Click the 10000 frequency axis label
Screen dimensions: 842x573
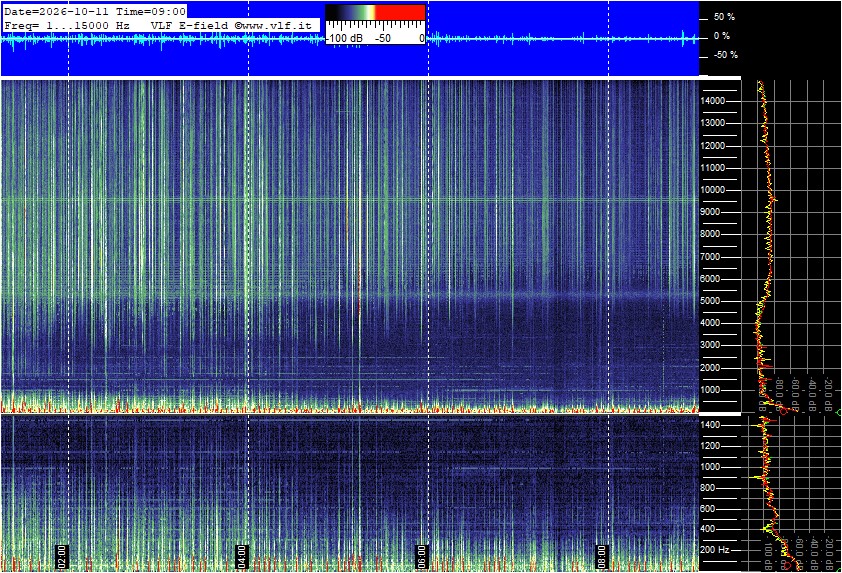pos(713,190)
